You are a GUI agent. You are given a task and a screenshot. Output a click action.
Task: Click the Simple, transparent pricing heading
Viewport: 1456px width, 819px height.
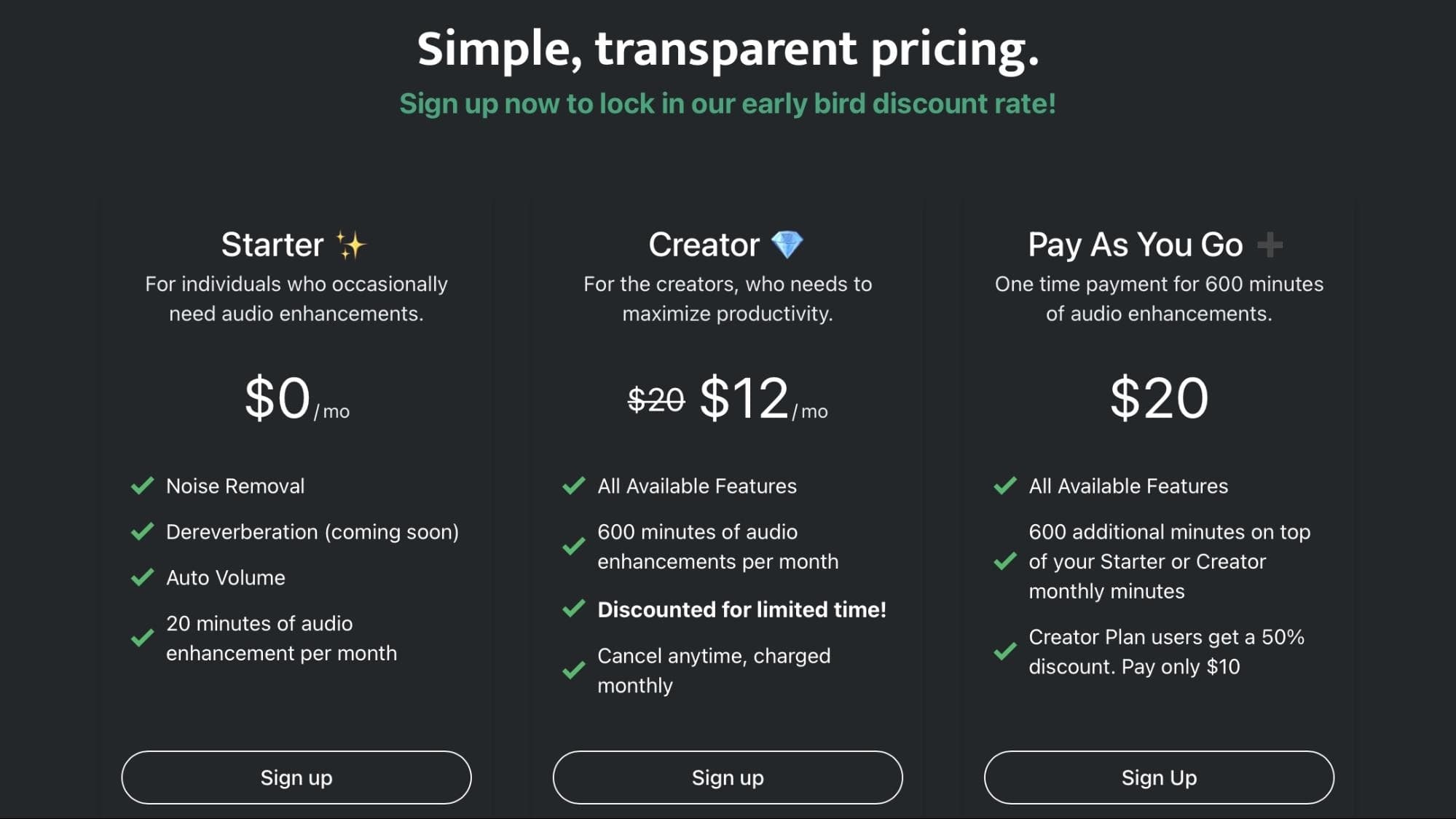coord(728,50)
